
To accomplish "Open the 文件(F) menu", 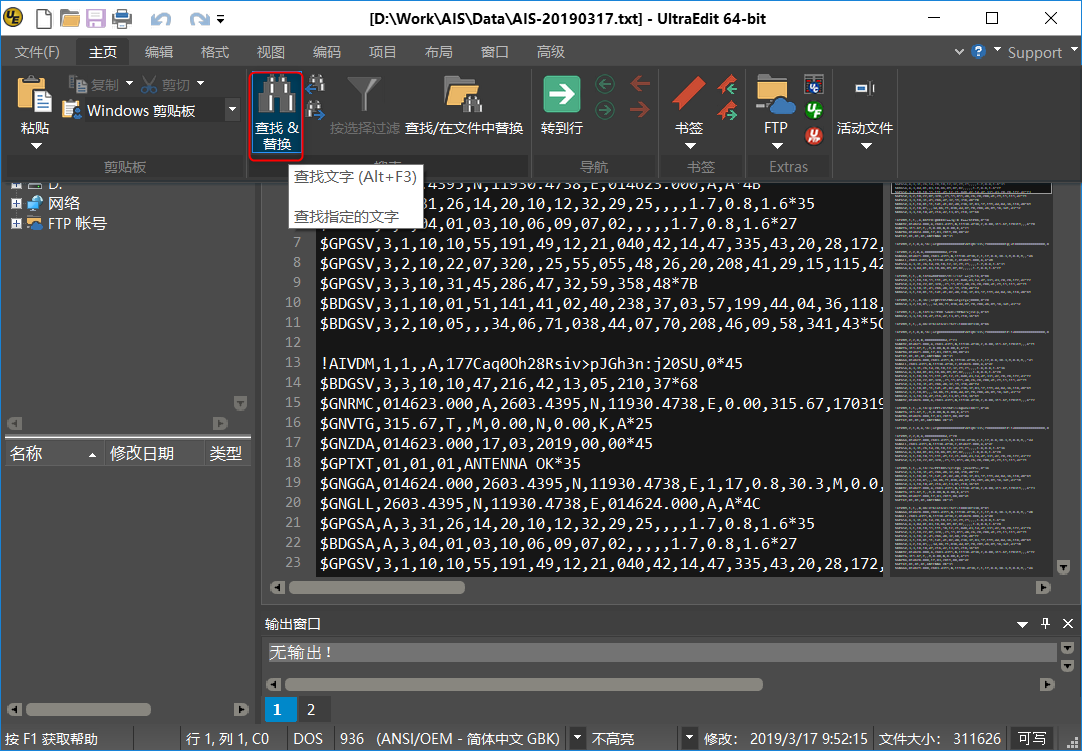I will coord(37,52).
